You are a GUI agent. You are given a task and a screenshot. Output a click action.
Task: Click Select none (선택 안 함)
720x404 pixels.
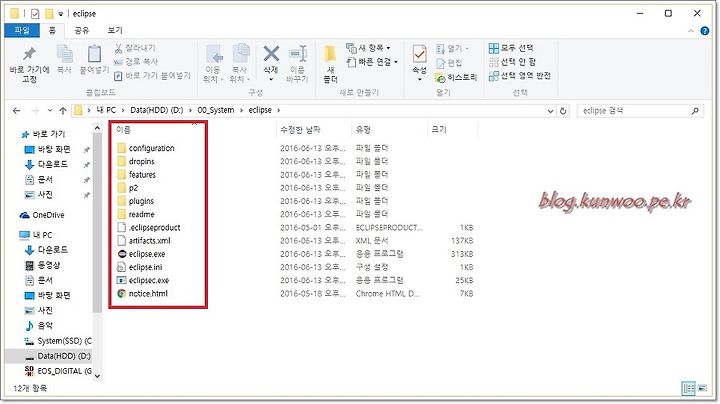(x=512, y=62)
